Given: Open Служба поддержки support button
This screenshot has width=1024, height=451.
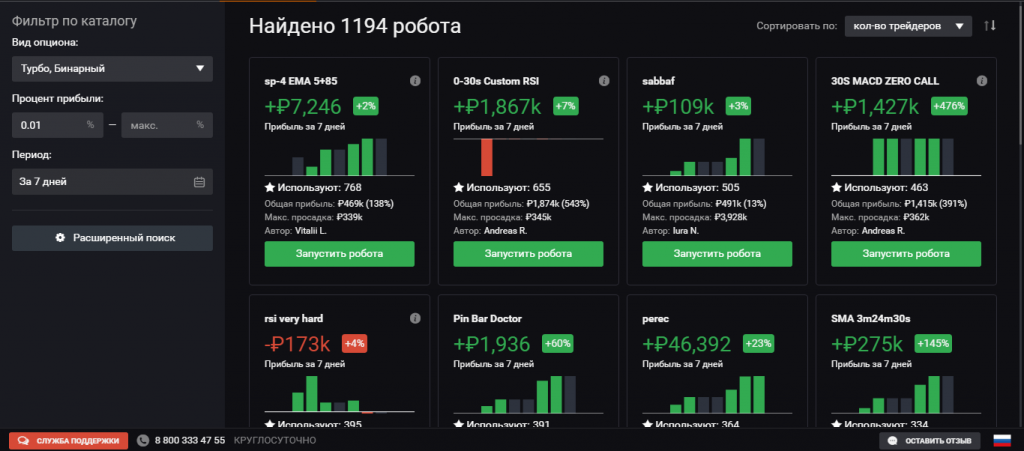Looking at the screenshot, I should pyautogui.click(x=69, y=441).
